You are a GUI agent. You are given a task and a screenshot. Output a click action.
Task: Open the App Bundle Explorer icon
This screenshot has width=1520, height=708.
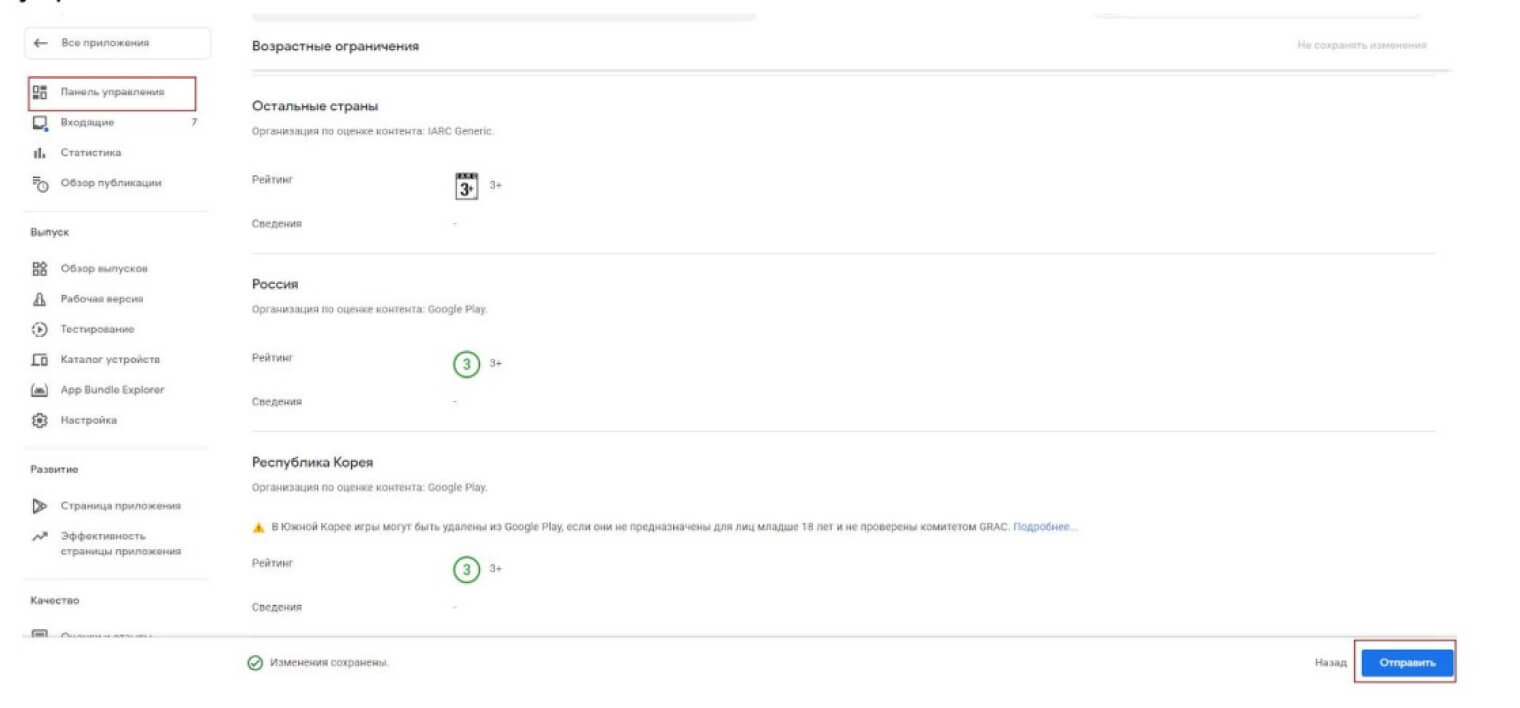click(40, 390)
